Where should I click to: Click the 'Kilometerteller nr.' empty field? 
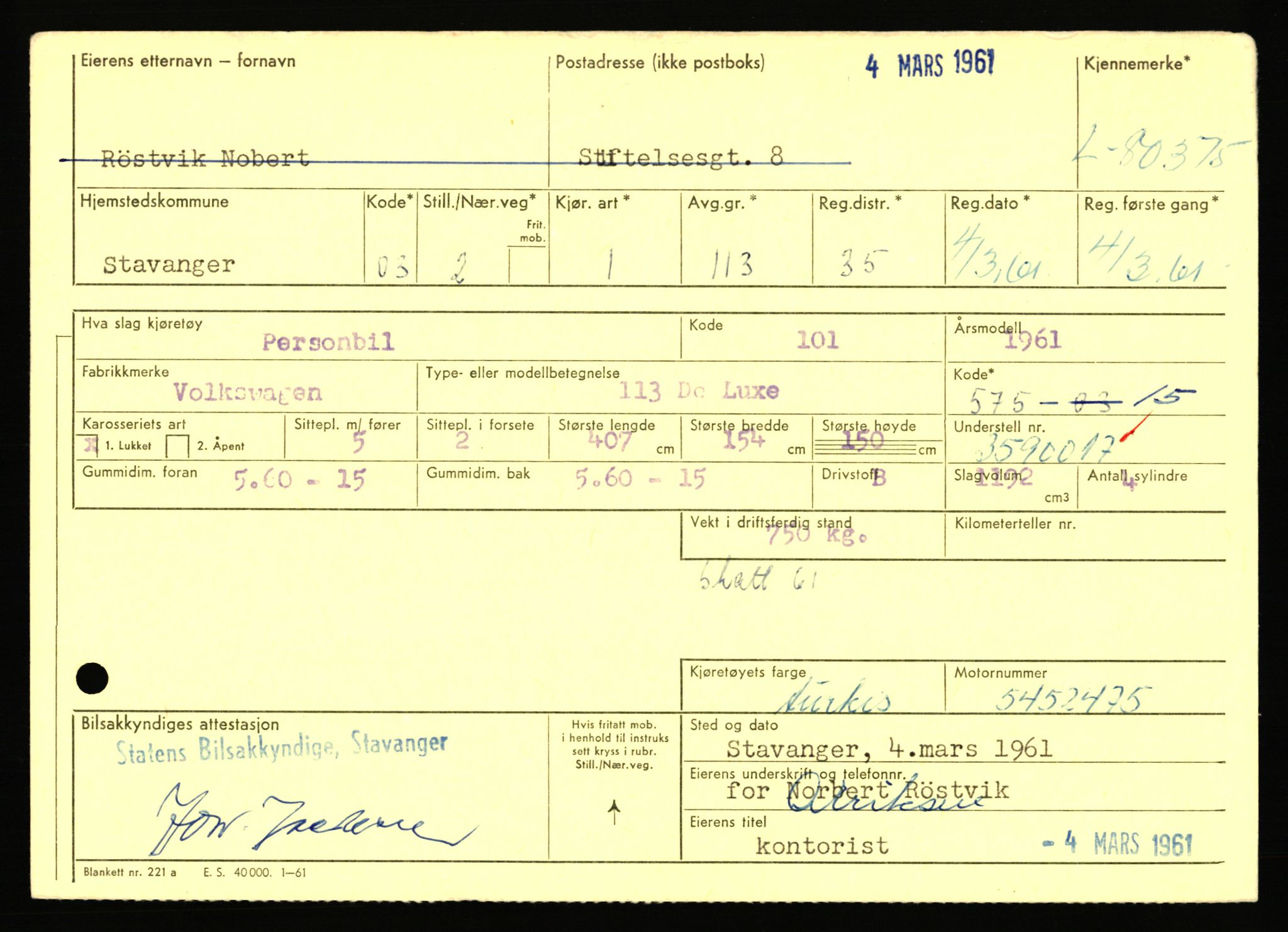tap(1084, 536)
